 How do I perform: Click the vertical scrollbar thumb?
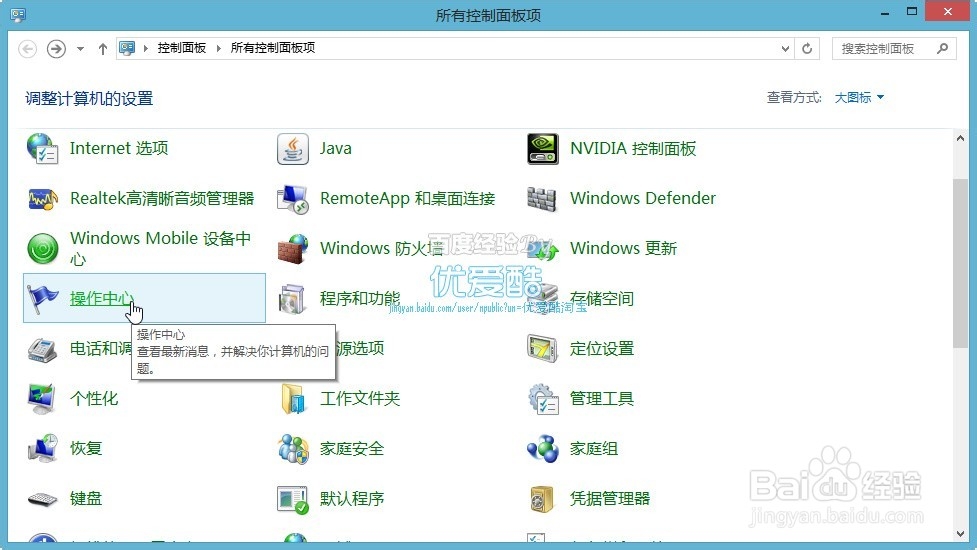[x=960, y=263]
